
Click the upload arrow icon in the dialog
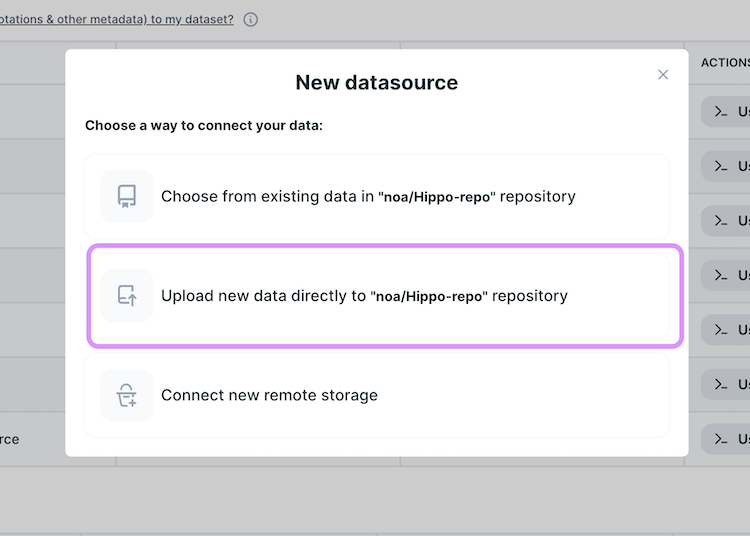click(x=127, y=296)
